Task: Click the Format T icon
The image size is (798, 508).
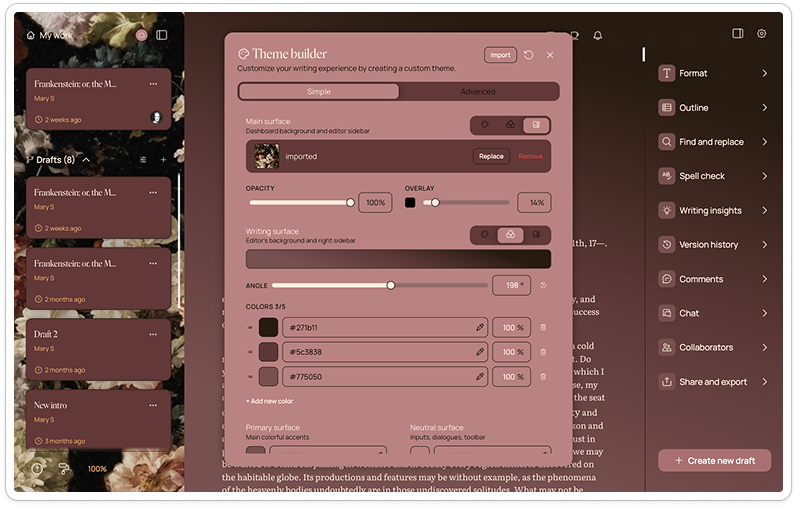Action: coord(666,73)
